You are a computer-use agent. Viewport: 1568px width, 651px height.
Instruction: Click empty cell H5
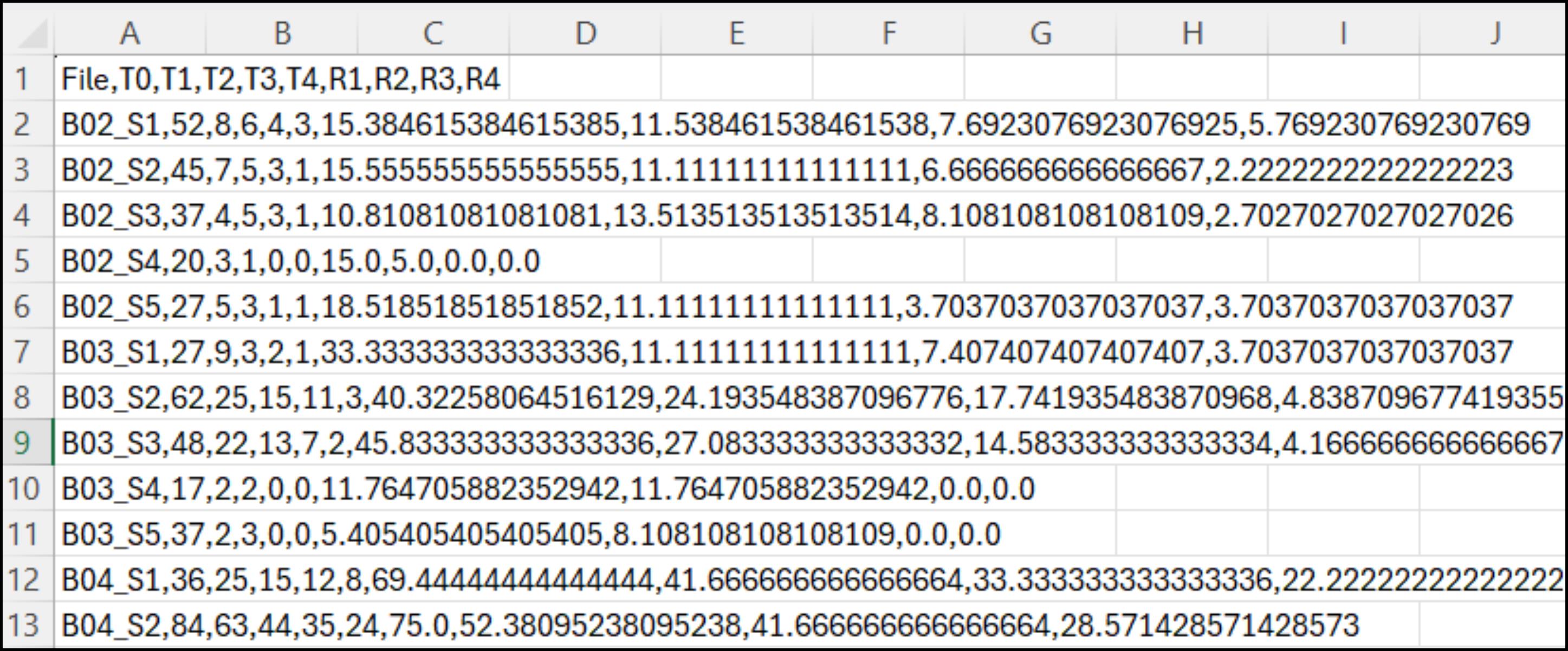tap(1191, 261)
